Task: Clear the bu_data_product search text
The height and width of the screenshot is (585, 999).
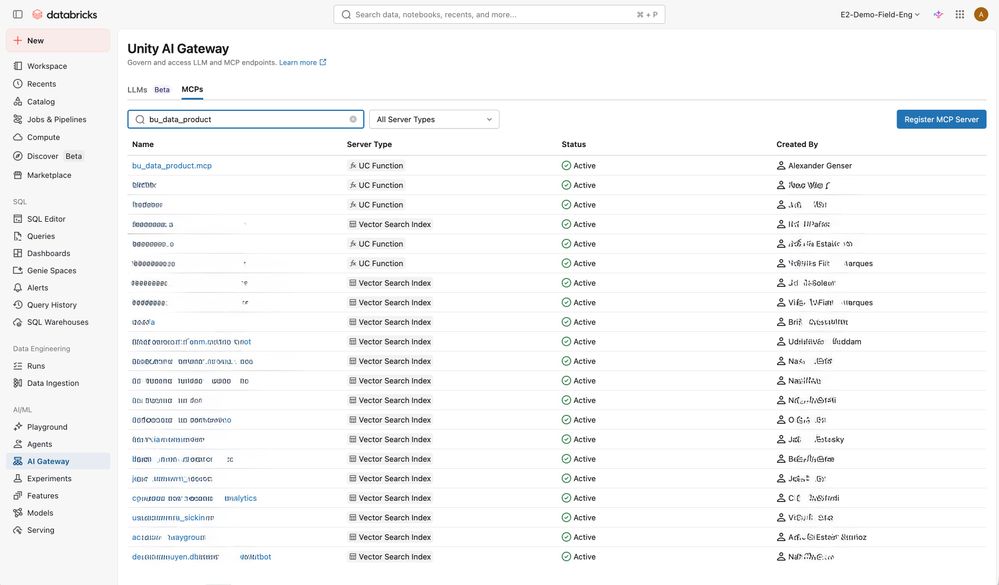Action: (x=353, y=120)
